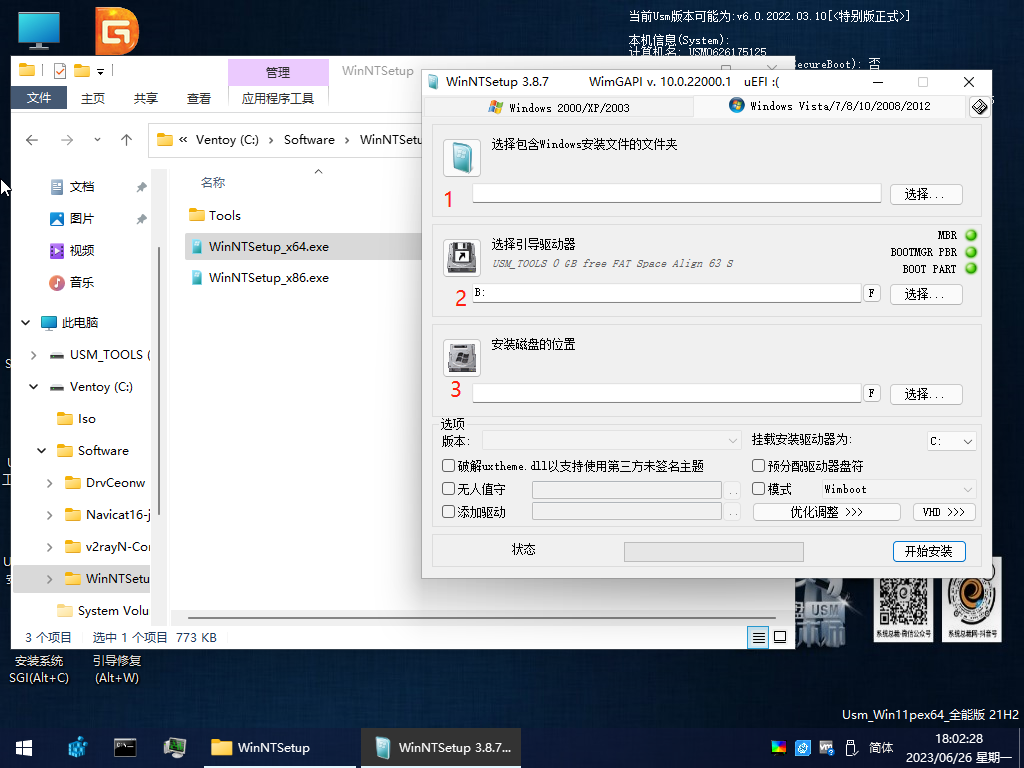
Task: Click Explorer up directory arrow
Action: (x=127, y=140)
